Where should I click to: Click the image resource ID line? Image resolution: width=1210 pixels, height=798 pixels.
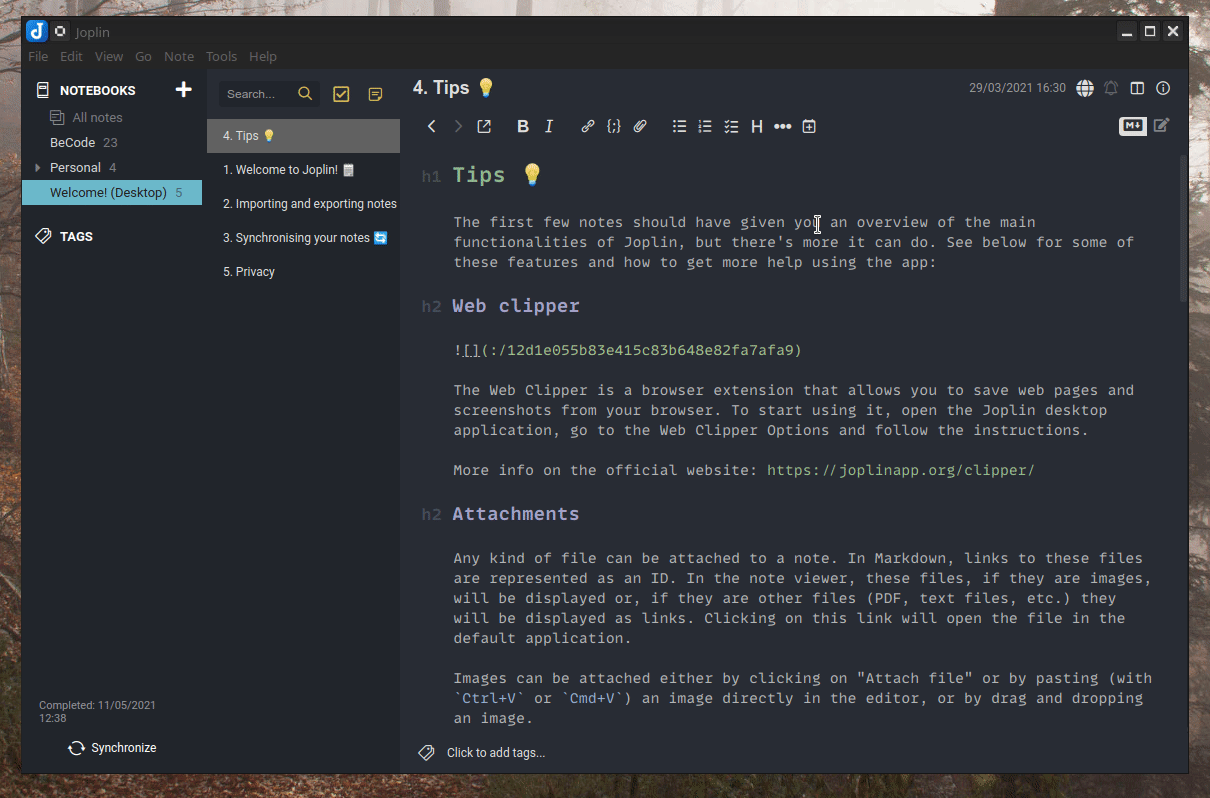[628, 351]
